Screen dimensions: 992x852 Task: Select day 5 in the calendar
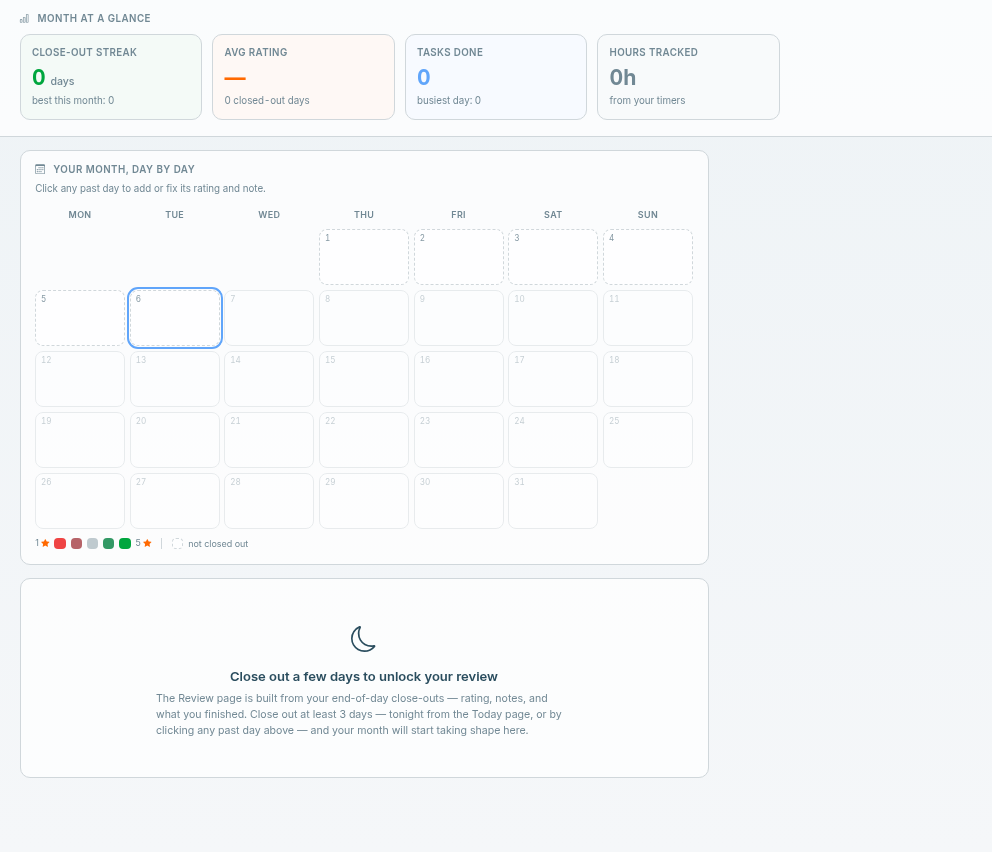coord(80,318)
